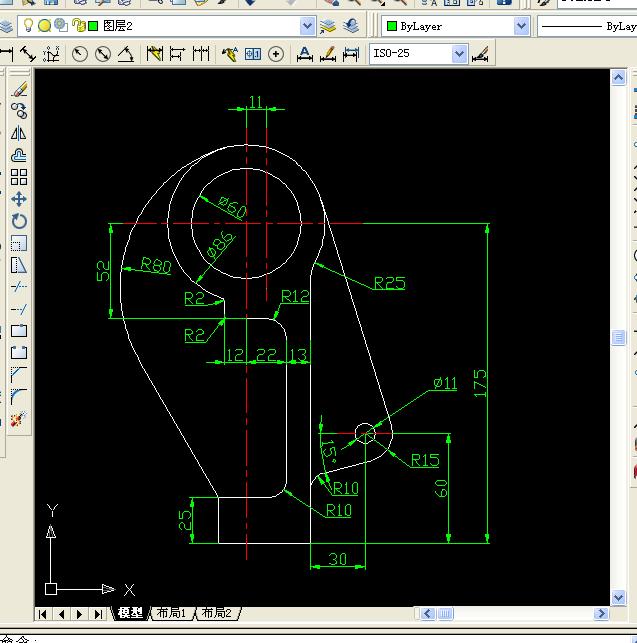Select the Explode tool
637x643 pixels.
pos(19,419)
